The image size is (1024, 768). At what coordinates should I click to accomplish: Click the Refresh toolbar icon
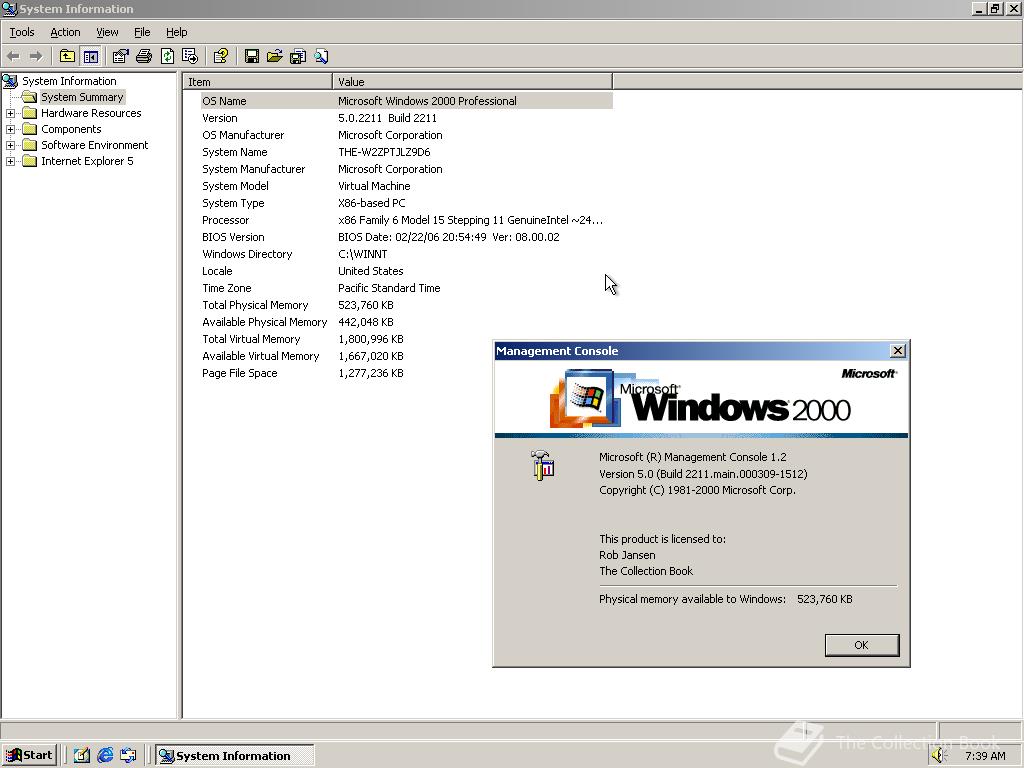(x=167, y=57)
